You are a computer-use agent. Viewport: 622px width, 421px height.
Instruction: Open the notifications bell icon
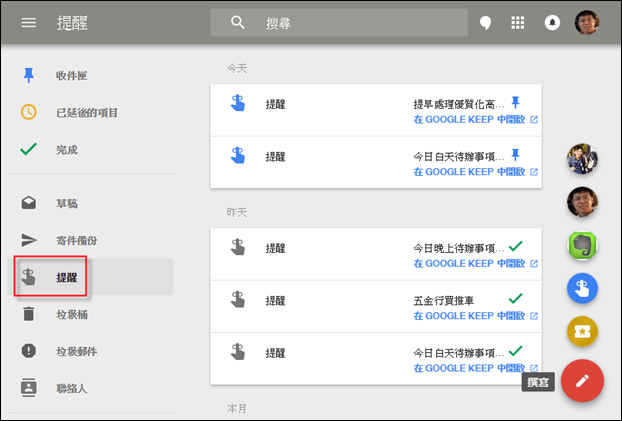[552, 23]
